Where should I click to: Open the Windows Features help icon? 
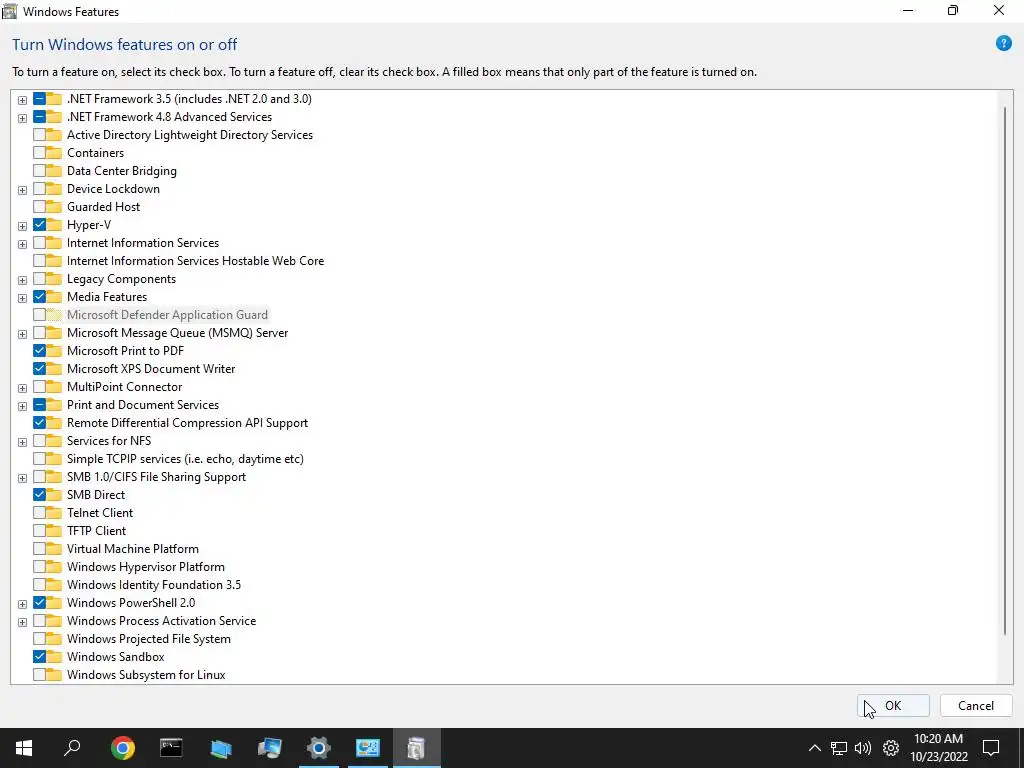[x=1003, y=44]
